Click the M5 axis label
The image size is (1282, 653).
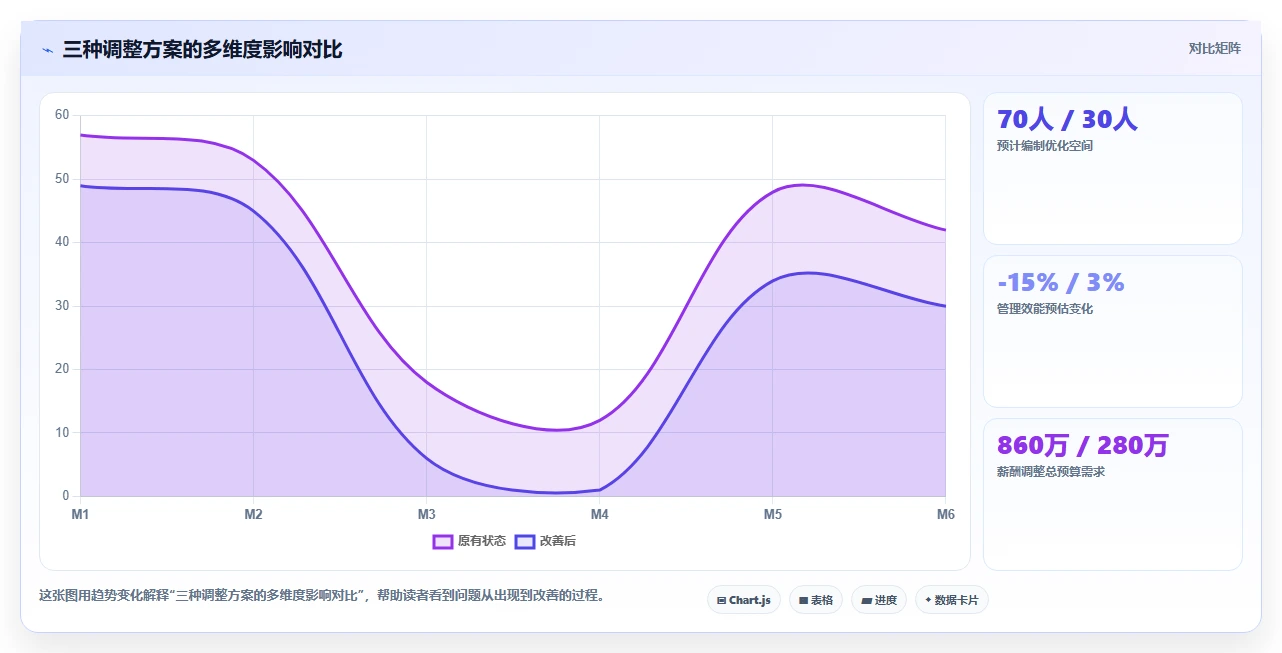coord(773,515)
